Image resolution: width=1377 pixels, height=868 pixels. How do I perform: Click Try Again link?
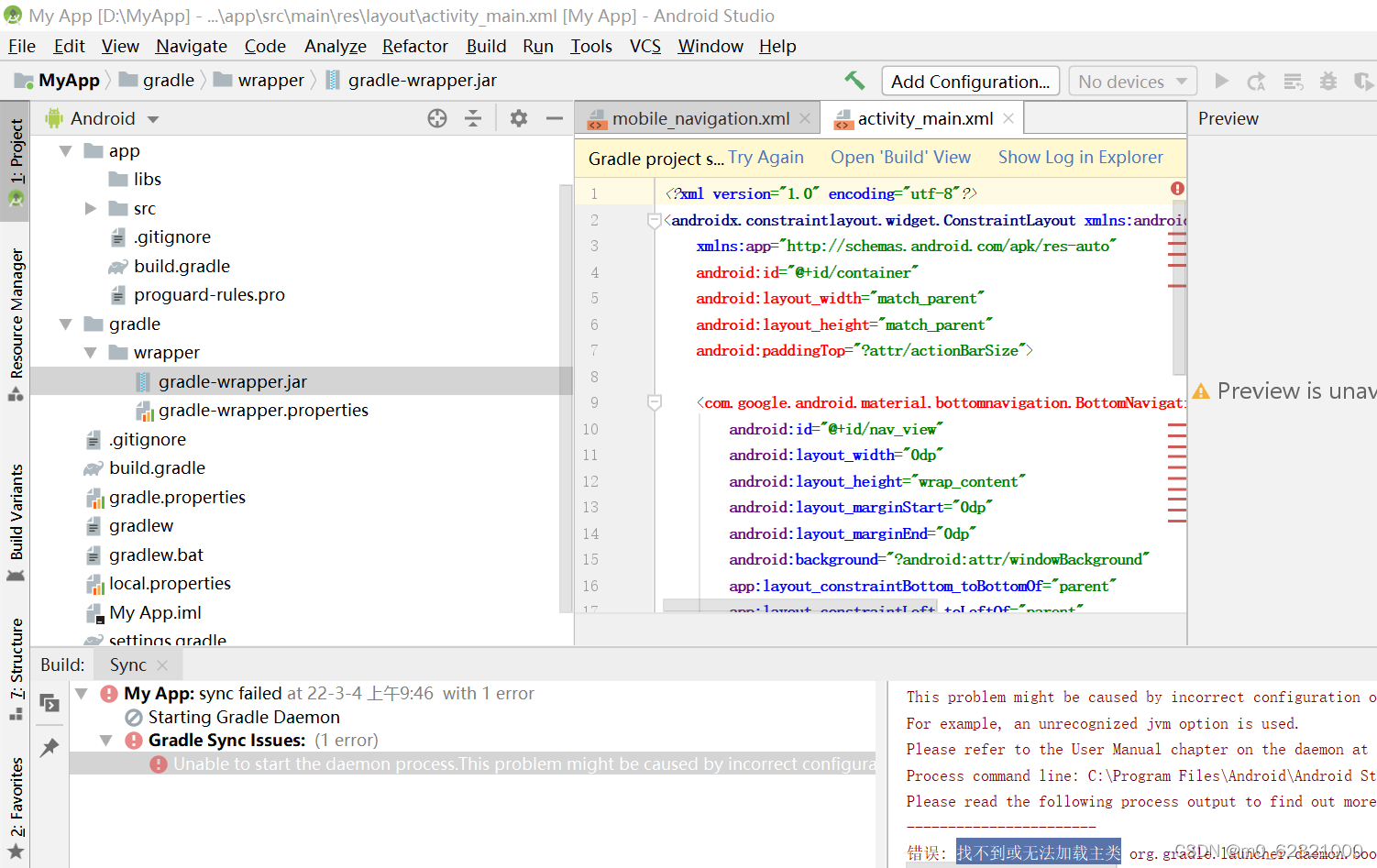(x=766, y=158)
